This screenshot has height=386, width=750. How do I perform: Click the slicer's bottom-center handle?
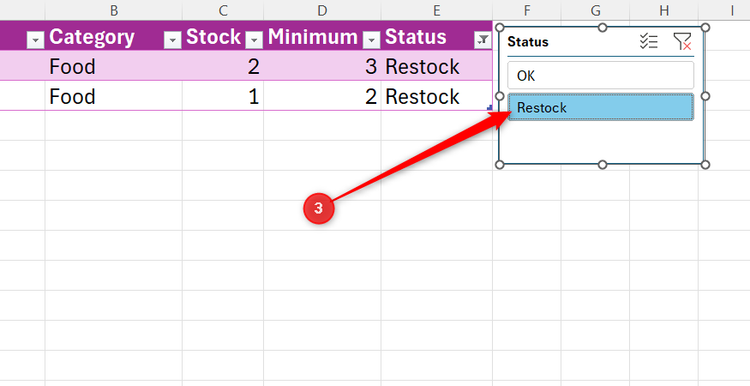603,165
